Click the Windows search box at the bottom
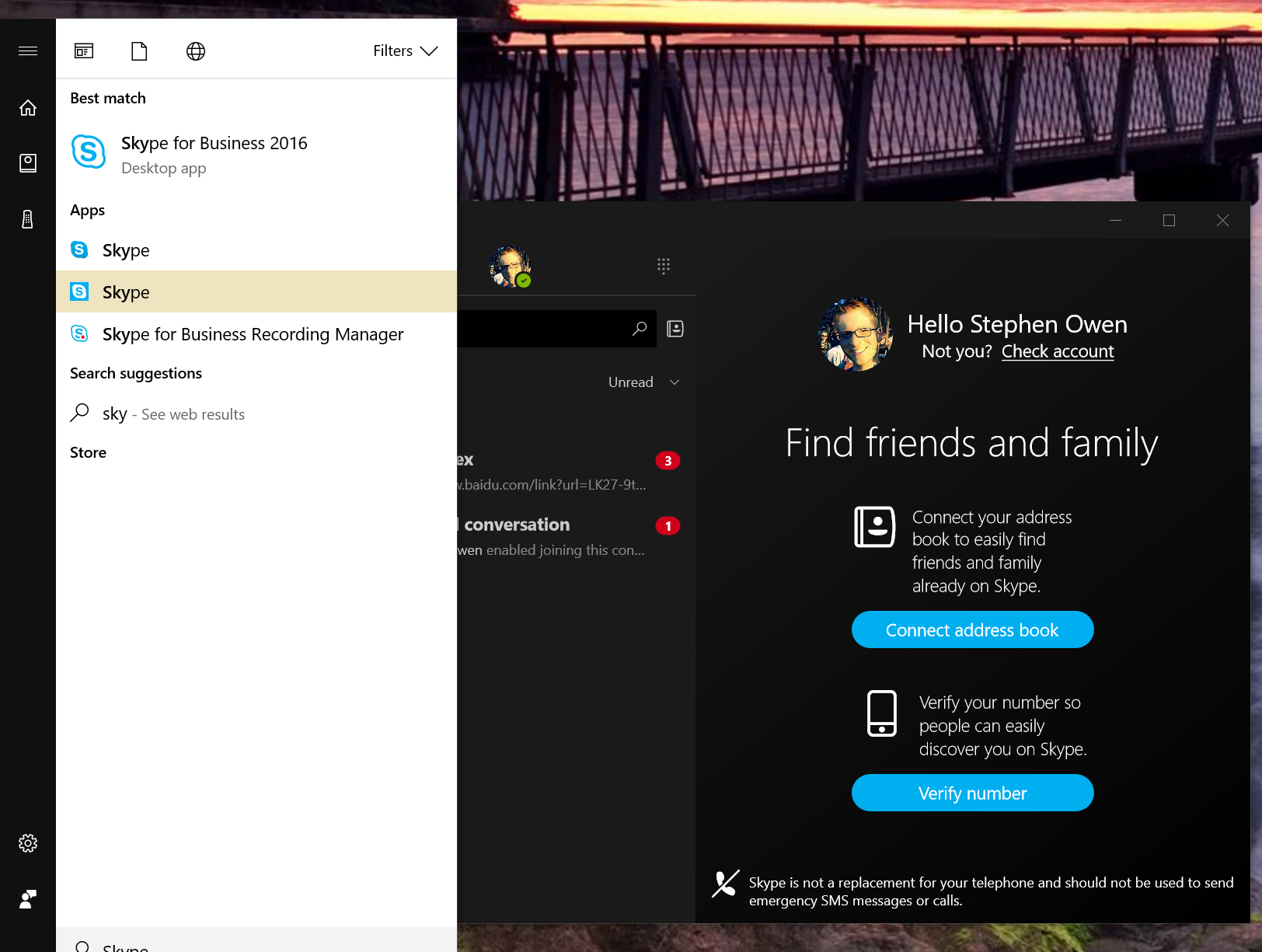The width and height of the screenshot is (1262, 952). coord(256,940)
